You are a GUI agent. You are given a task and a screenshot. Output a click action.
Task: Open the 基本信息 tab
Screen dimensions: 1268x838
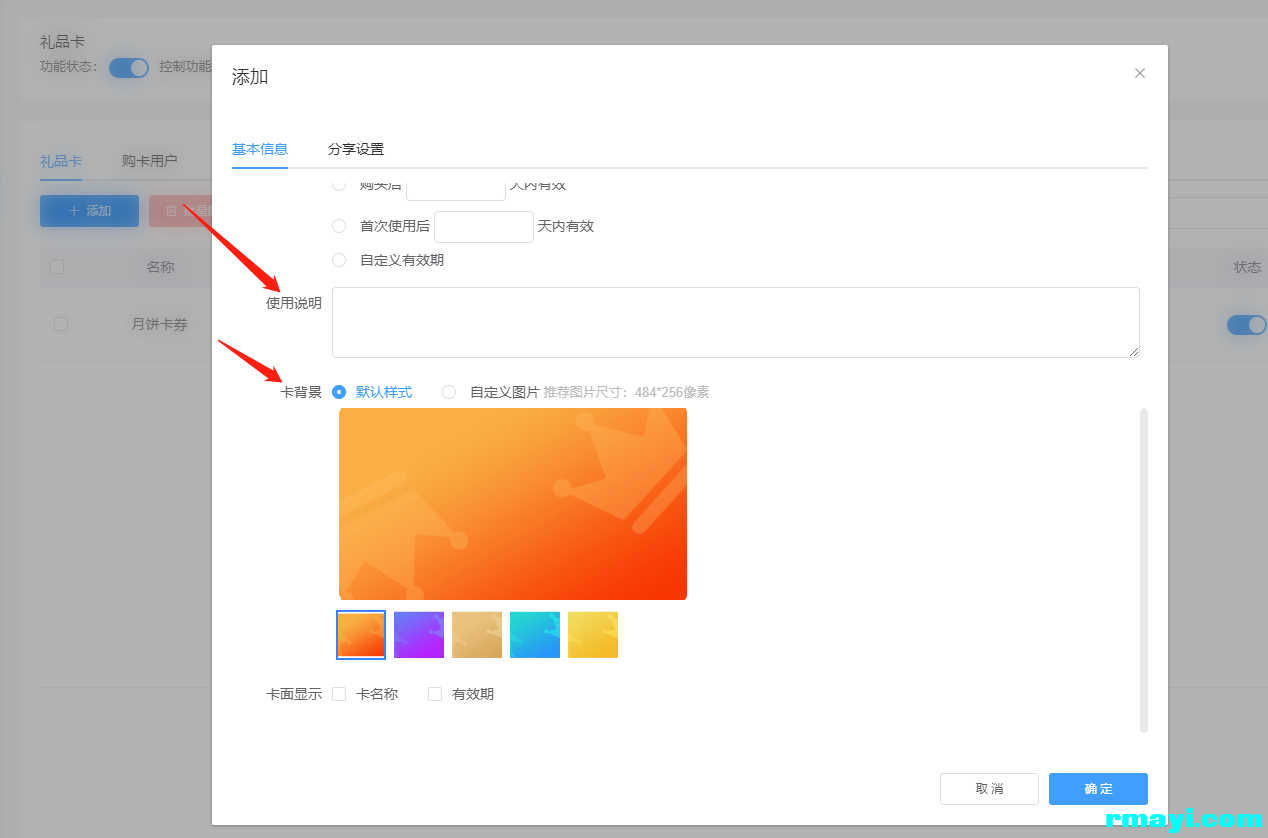click(260, 149)
